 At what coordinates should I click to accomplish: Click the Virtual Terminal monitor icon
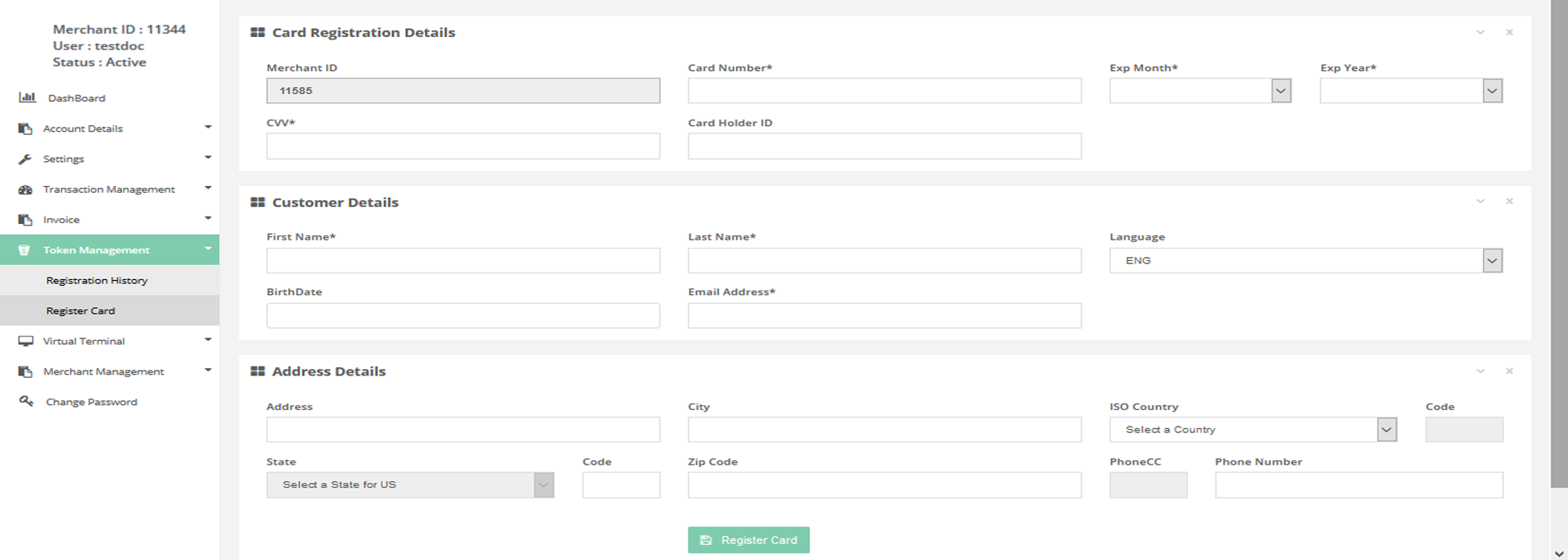click(x=26, y=341)
